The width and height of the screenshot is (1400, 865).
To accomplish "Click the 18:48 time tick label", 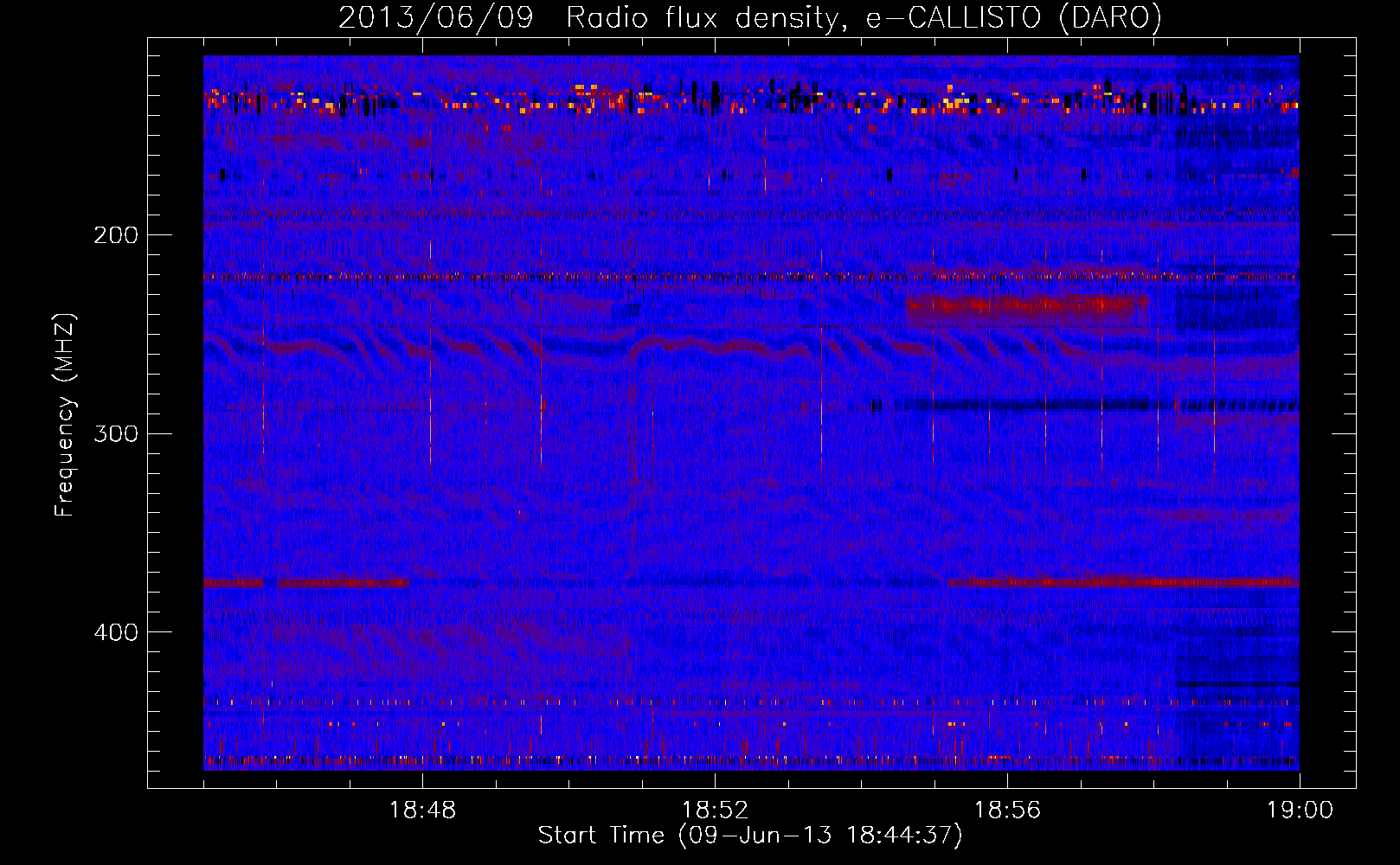I will [x=422, y=811].
